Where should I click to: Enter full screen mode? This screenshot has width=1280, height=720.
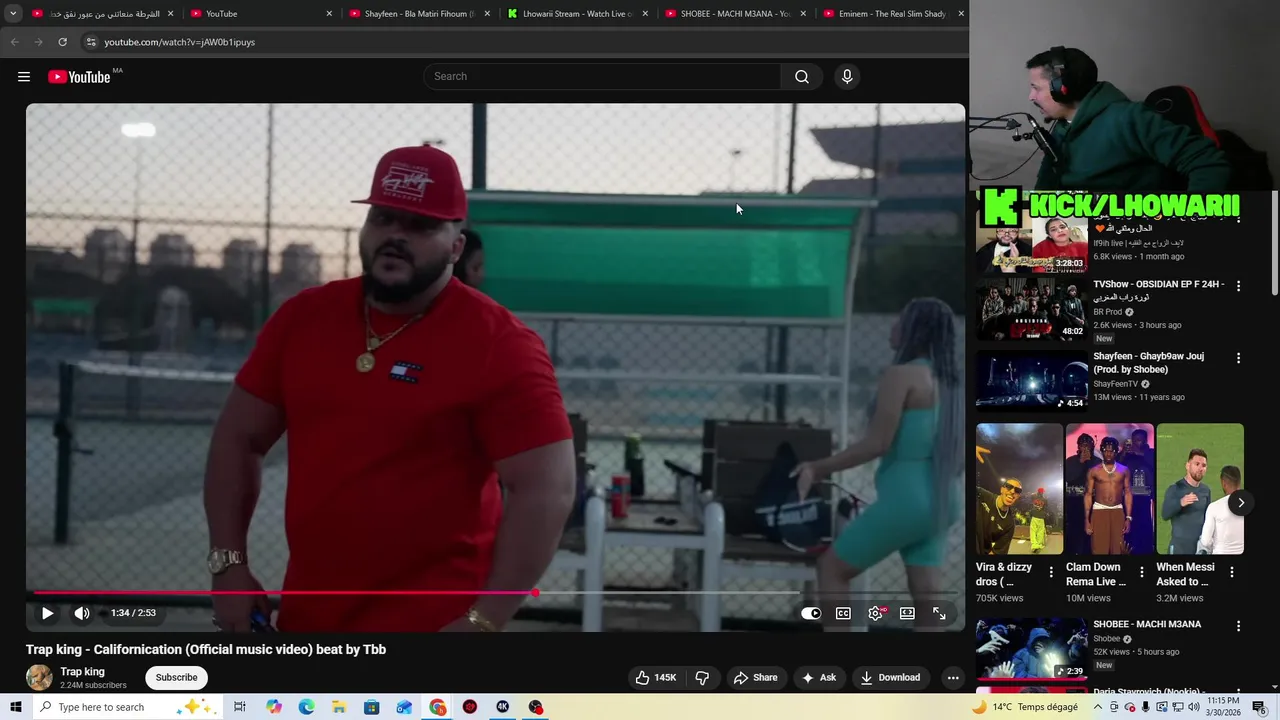coord(939,613)
